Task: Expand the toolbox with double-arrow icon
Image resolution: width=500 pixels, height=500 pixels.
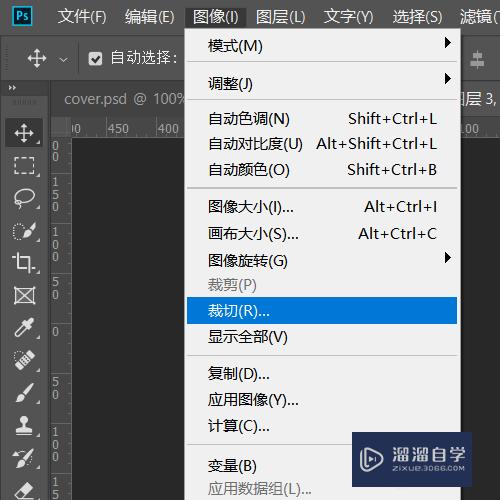Action: tap(12, 88)
